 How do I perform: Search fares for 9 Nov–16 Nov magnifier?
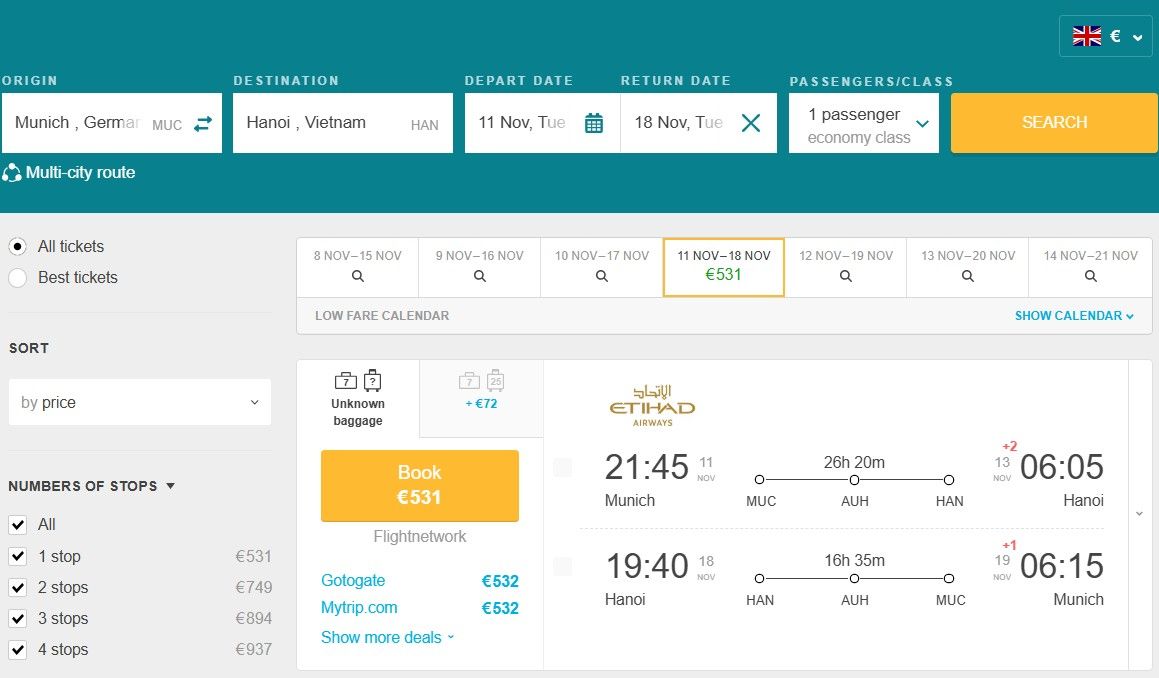coord(480,276)
